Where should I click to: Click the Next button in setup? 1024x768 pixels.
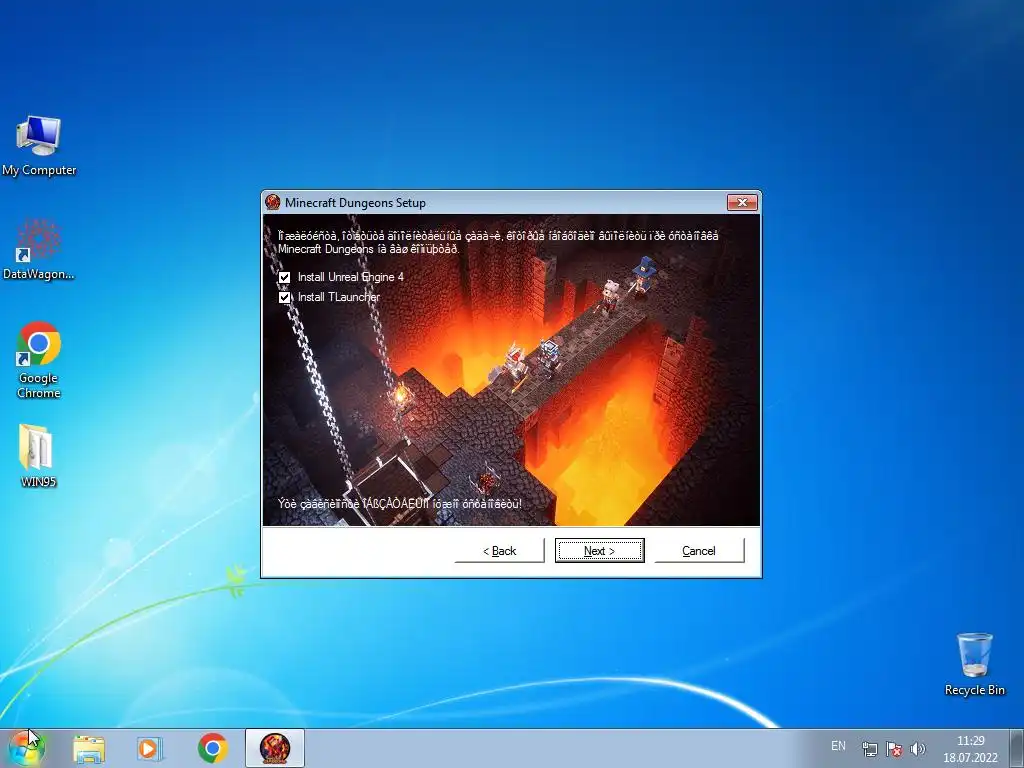pyautogui.click(x=600, y=551)
